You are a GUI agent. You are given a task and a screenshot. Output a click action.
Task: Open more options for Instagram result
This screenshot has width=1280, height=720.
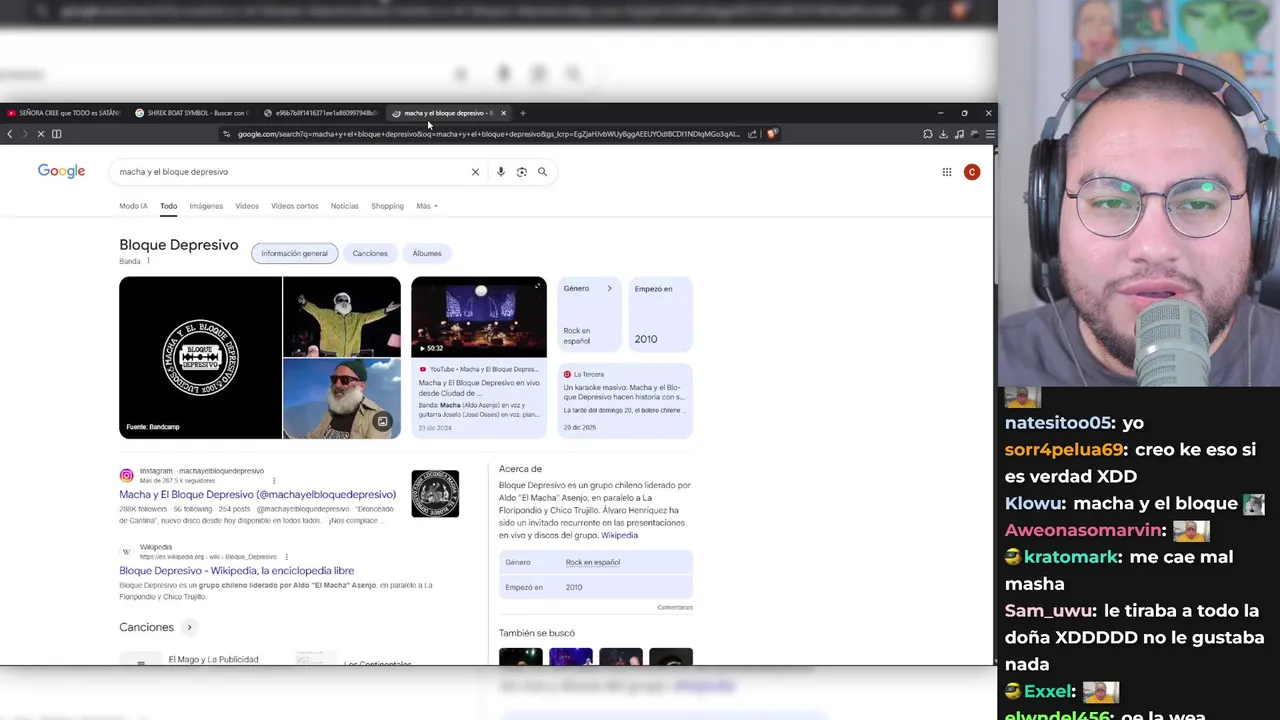(274, 481)
